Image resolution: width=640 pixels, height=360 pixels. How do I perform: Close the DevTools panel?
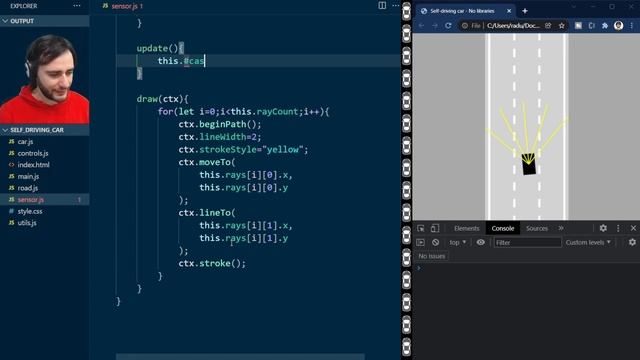pyautogui.click(x=633, y=228)
